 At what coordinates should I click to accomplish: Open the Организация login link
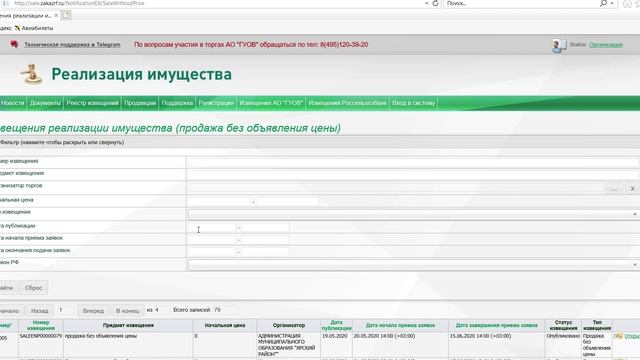coord(606,44)
